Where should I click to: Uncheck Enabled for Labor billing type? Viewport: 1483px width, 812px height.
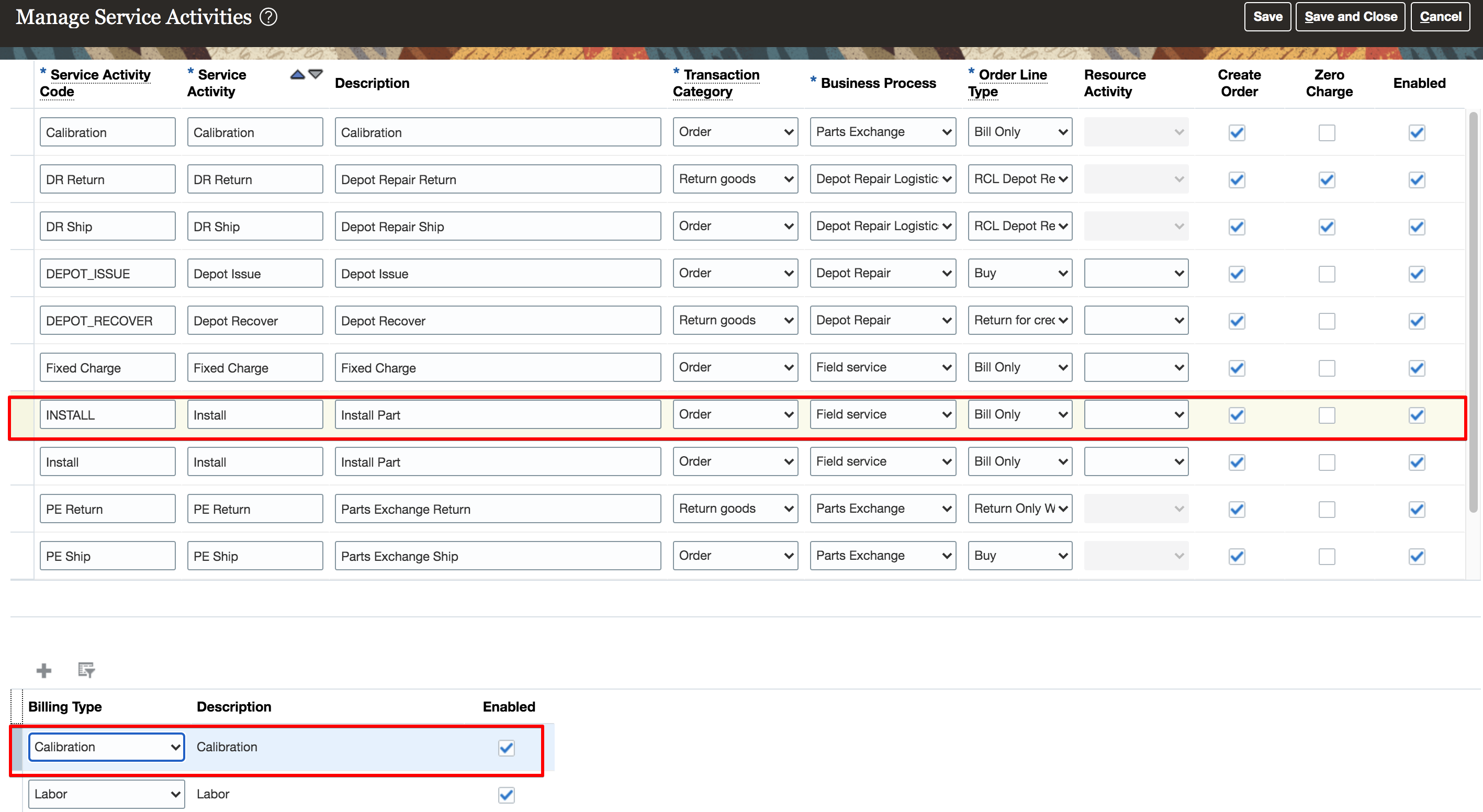[506, 795]
